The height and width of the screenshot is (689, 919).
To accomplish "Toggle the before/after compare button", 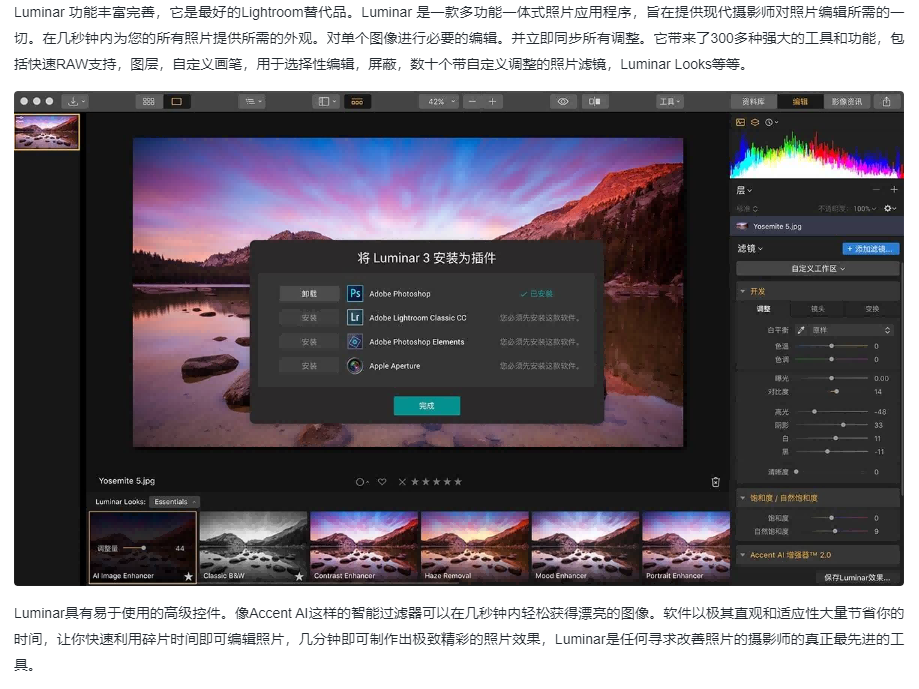I will pyautogui.click(x=594, y=101).
